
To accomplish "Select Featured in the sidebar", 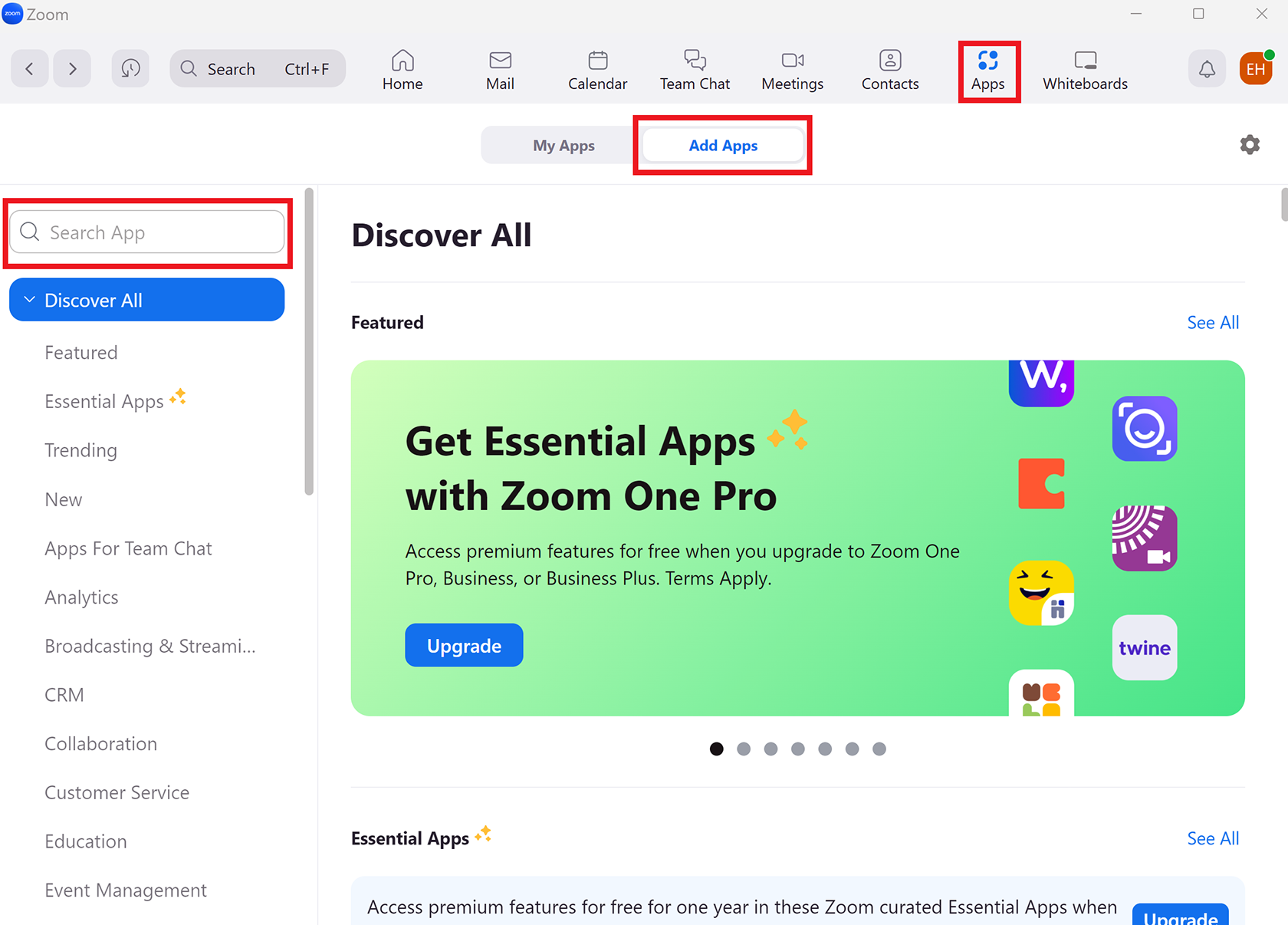I will point(81,353).
